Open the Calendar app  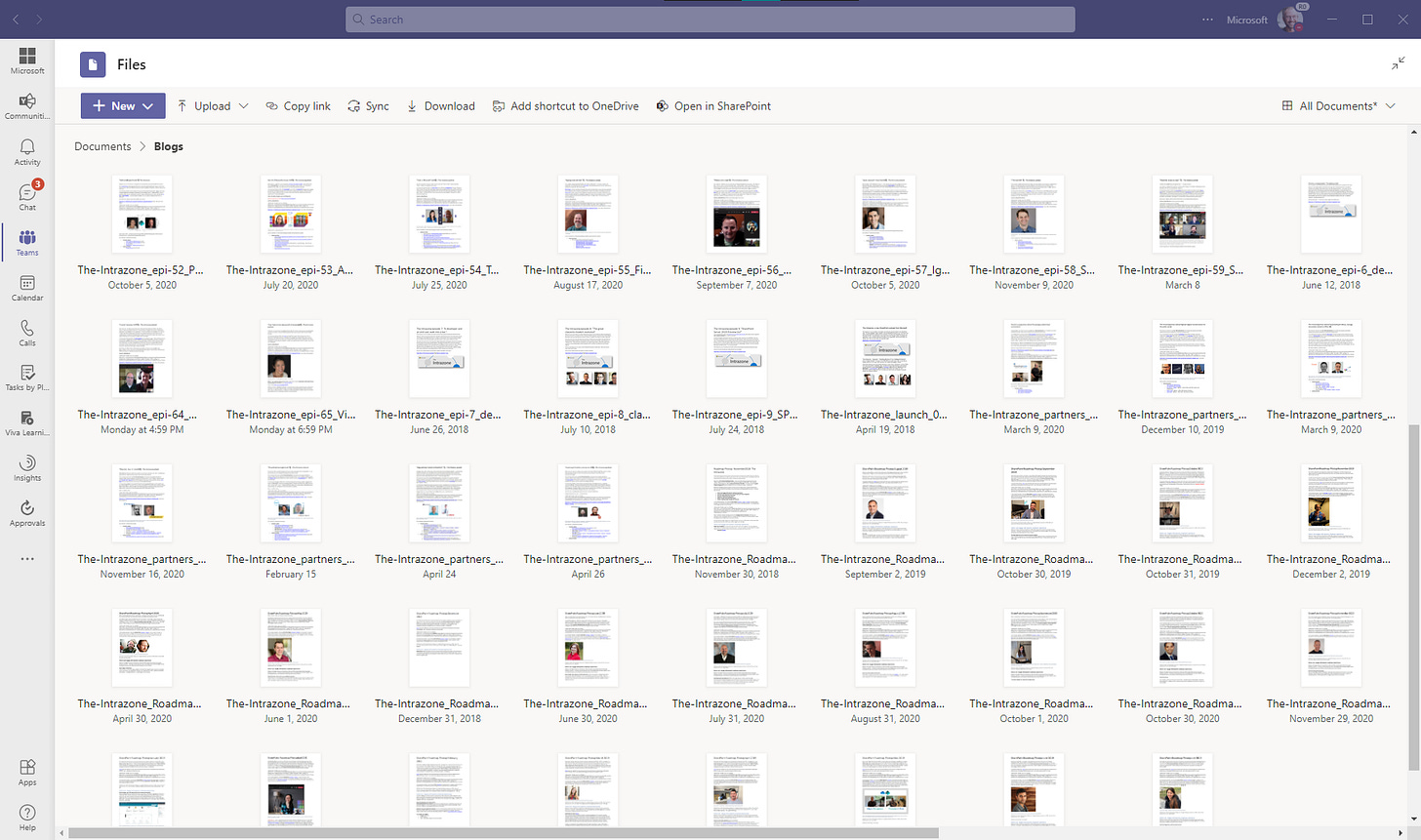(27, 287)
